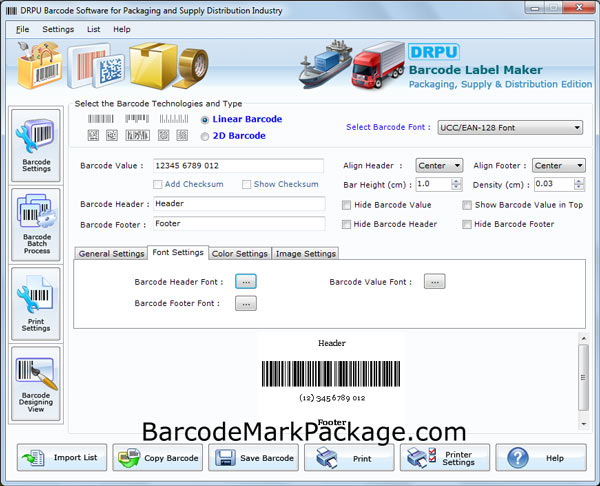Viewport: 600px width, 486px height.
Task: Enable the Show Checksum checkbox
Action: tap(246, 184)
